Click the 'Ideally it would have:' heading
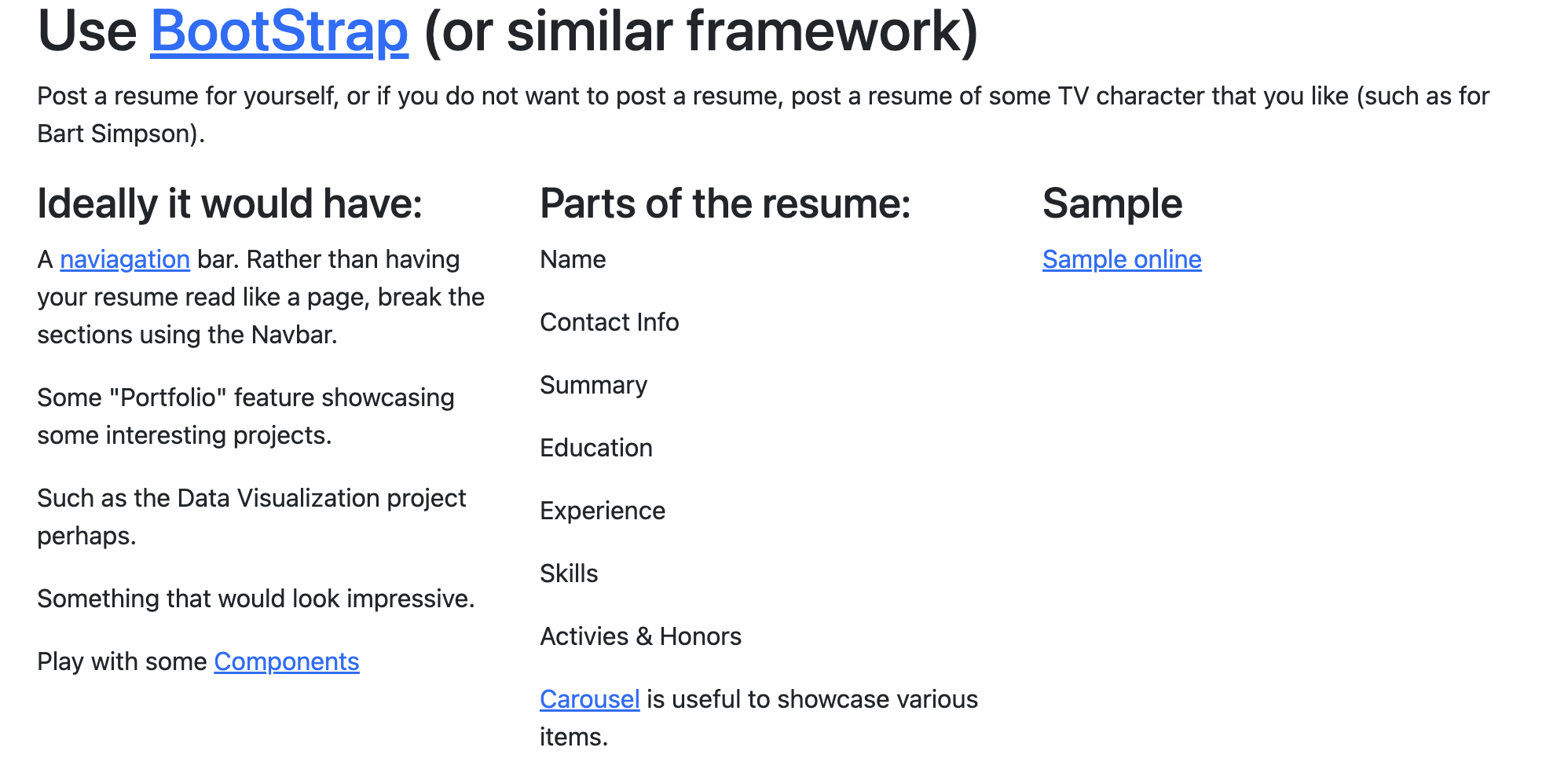This screenshot has width=1546, height=784. coord(229,203)
